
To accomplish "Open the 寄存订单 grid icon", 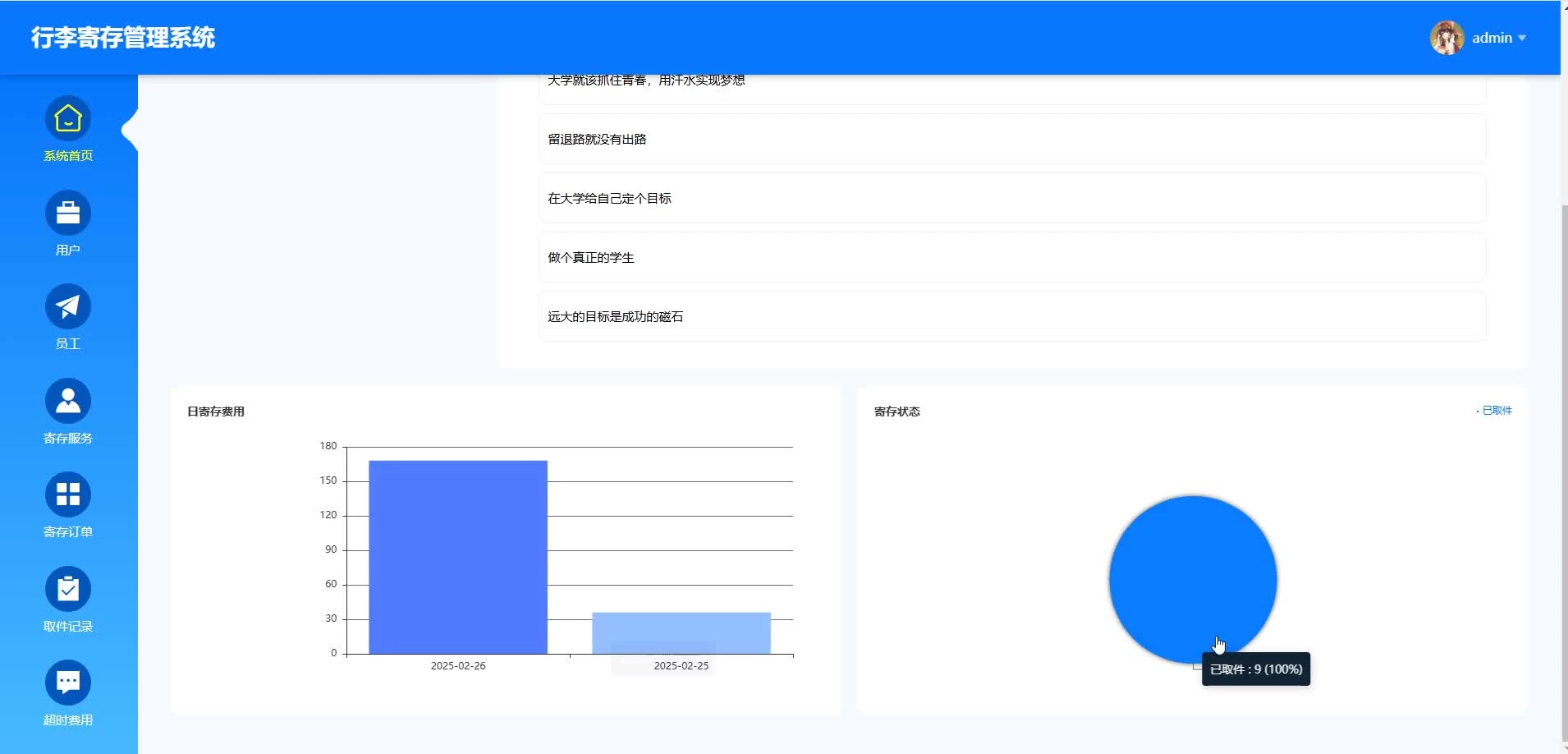I will [x=68, y=495].
